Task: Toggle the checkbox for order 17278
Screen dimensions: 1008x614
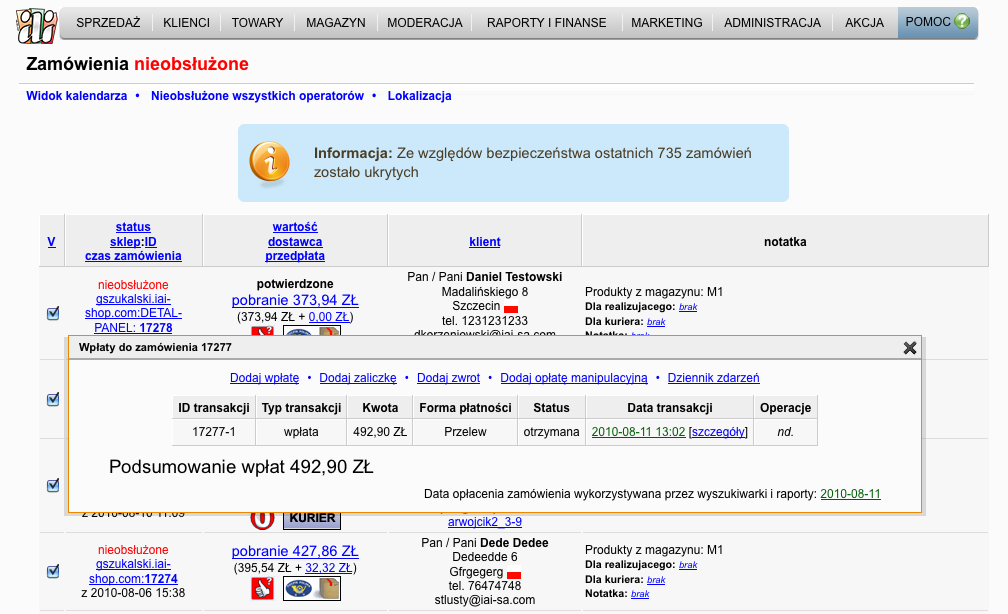Action: coord(53,313)
